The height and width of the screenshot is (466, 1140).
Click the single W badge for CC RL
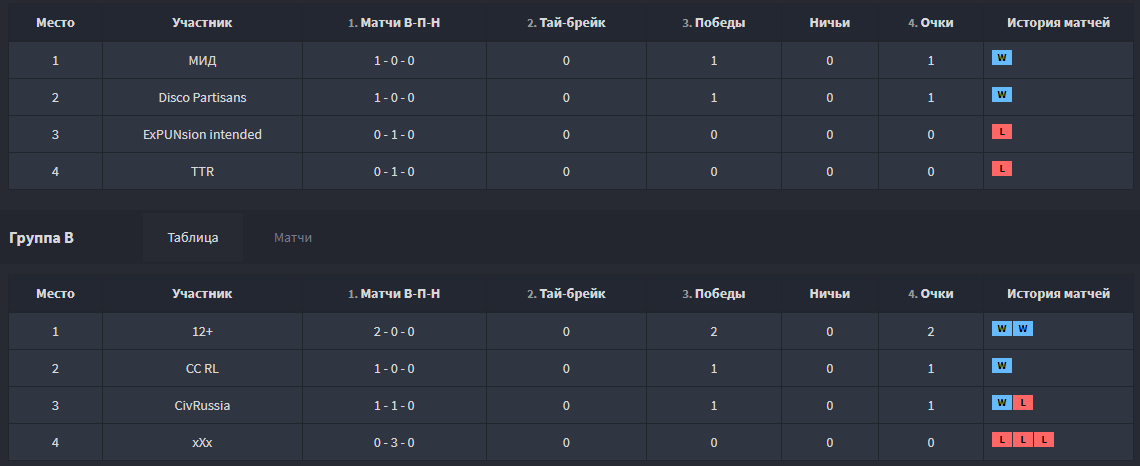1001,365
